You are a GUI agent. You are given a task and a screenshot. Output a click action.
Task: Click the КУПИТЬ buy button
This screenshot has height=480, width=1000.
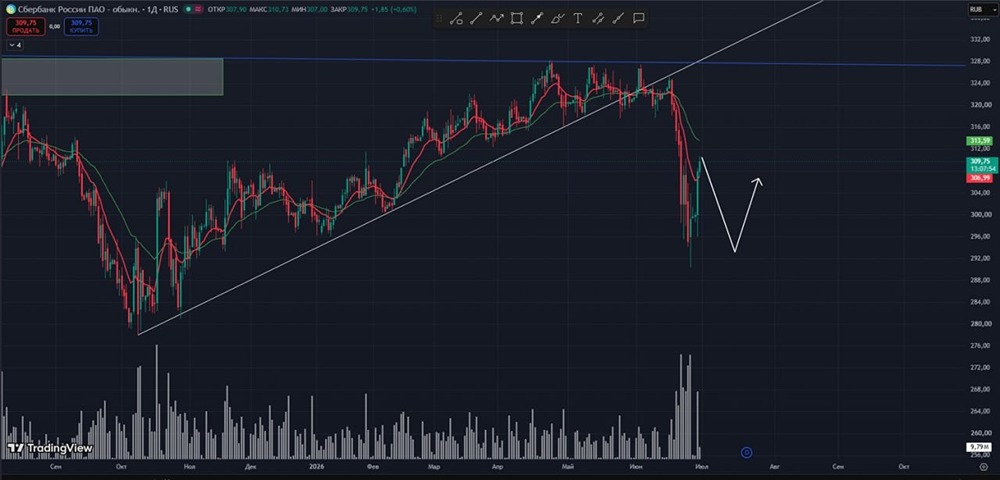pos(81,26)
